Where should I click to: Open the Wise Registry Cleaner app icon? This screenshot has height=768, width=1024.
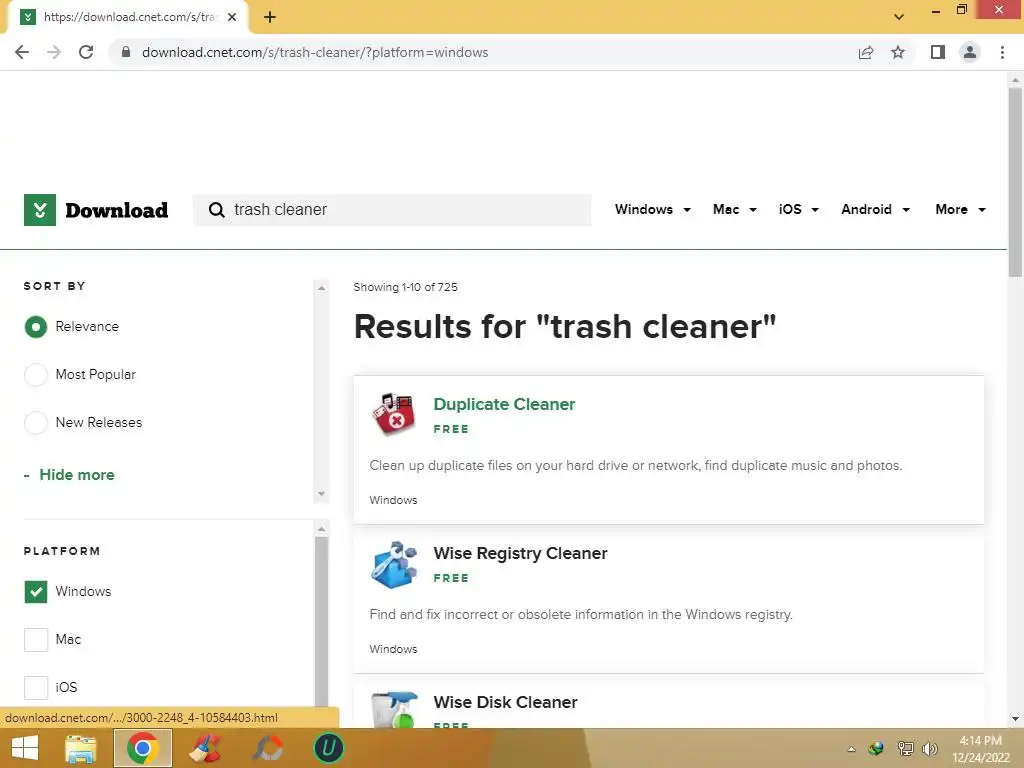click(x=393, y=564)
